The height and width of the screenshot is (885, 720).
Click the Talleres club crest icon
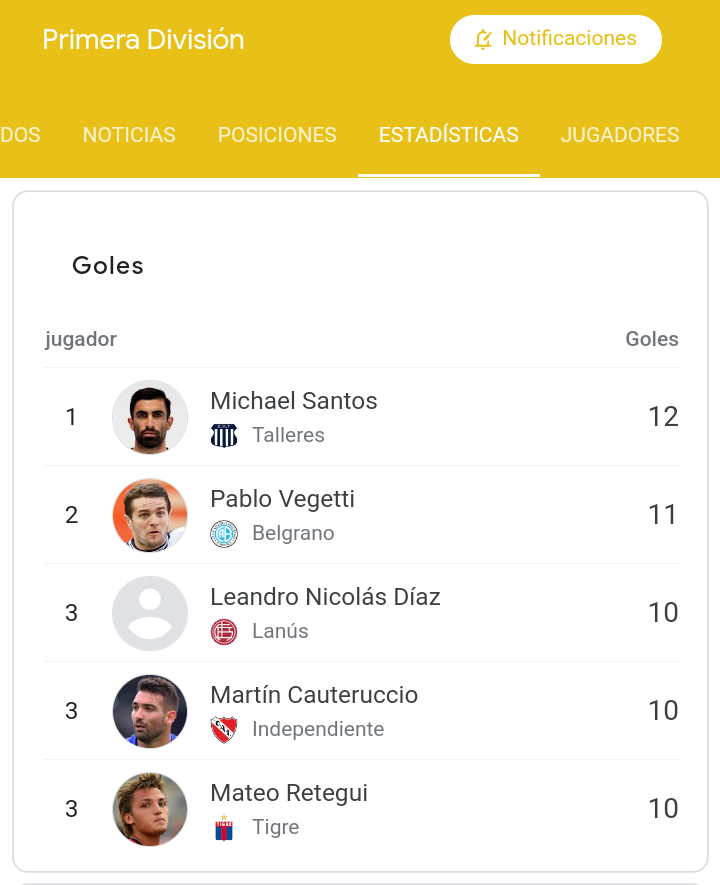pos(224,435)
